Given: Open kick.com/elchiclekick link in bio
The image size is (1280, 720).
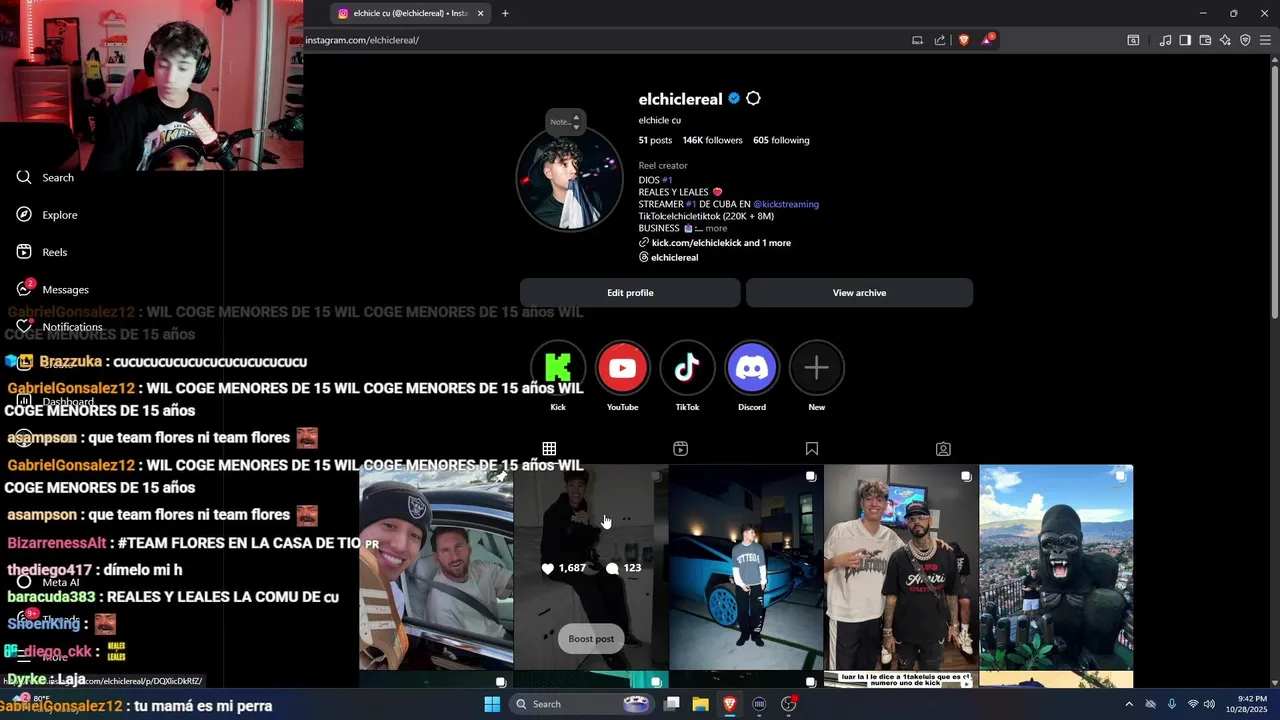Looking at the screenshot, I should click(715, 243).
